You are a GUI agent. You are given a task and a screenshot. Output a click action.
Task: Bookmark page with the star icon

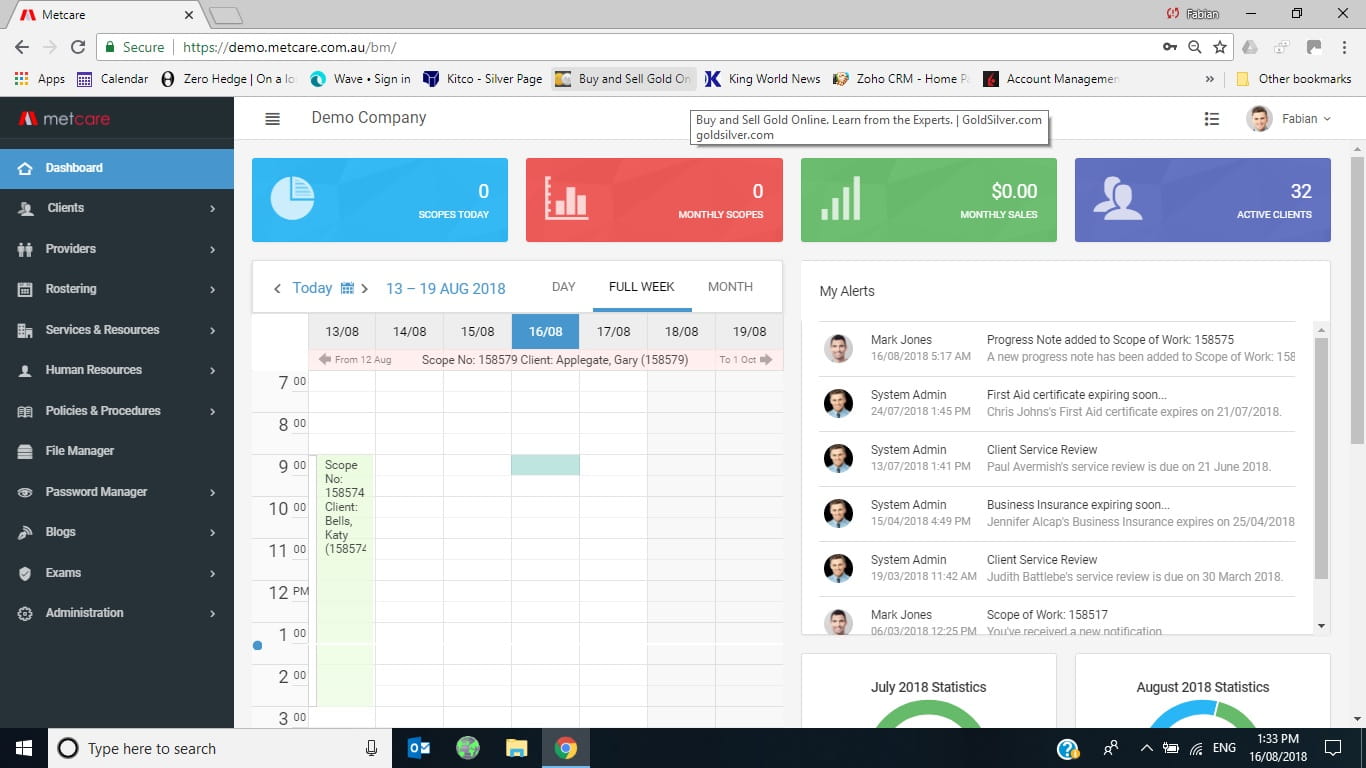(1220, 47)
